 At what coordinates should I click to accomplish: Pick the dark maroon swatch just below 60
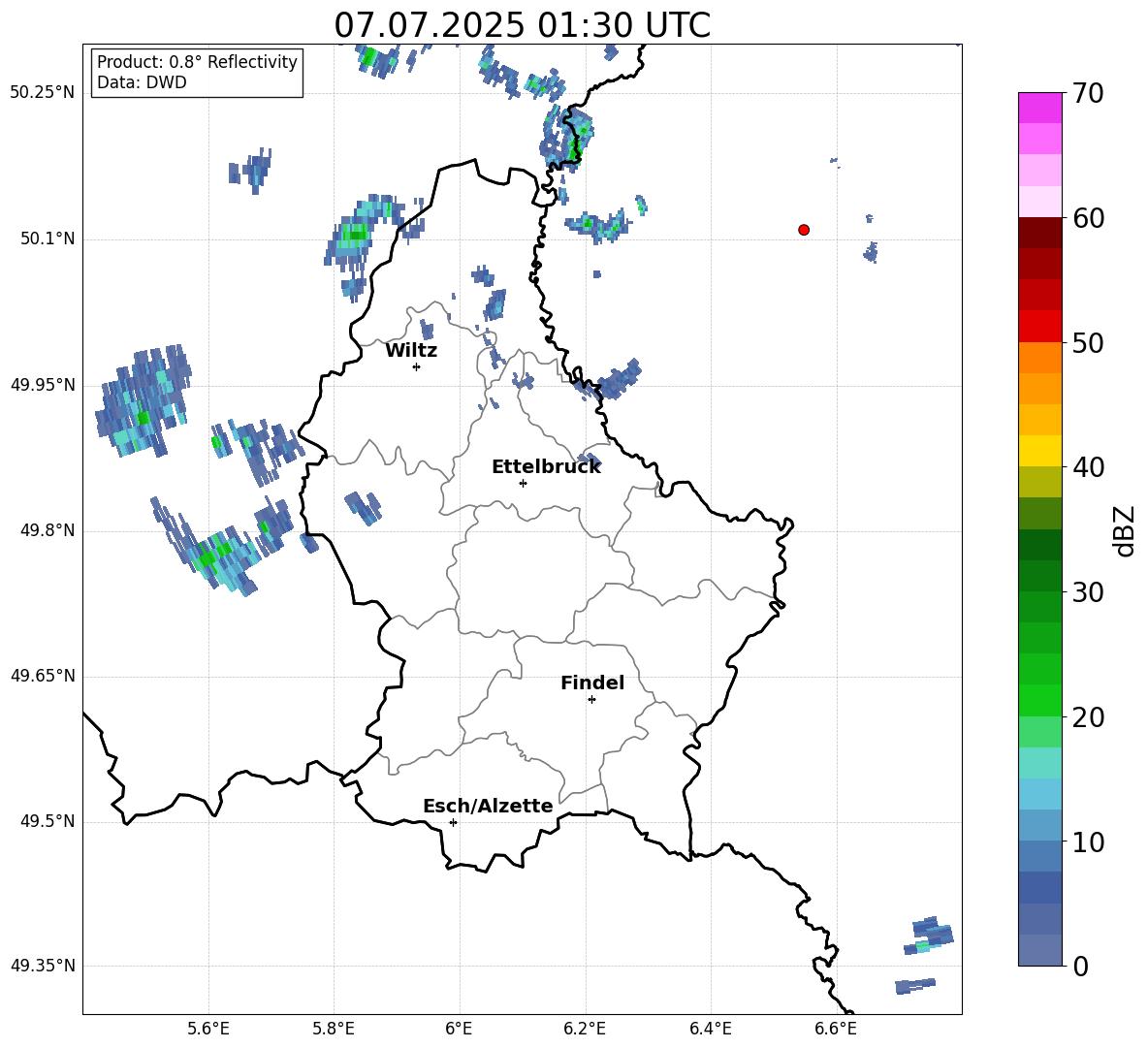[1039, 233]
